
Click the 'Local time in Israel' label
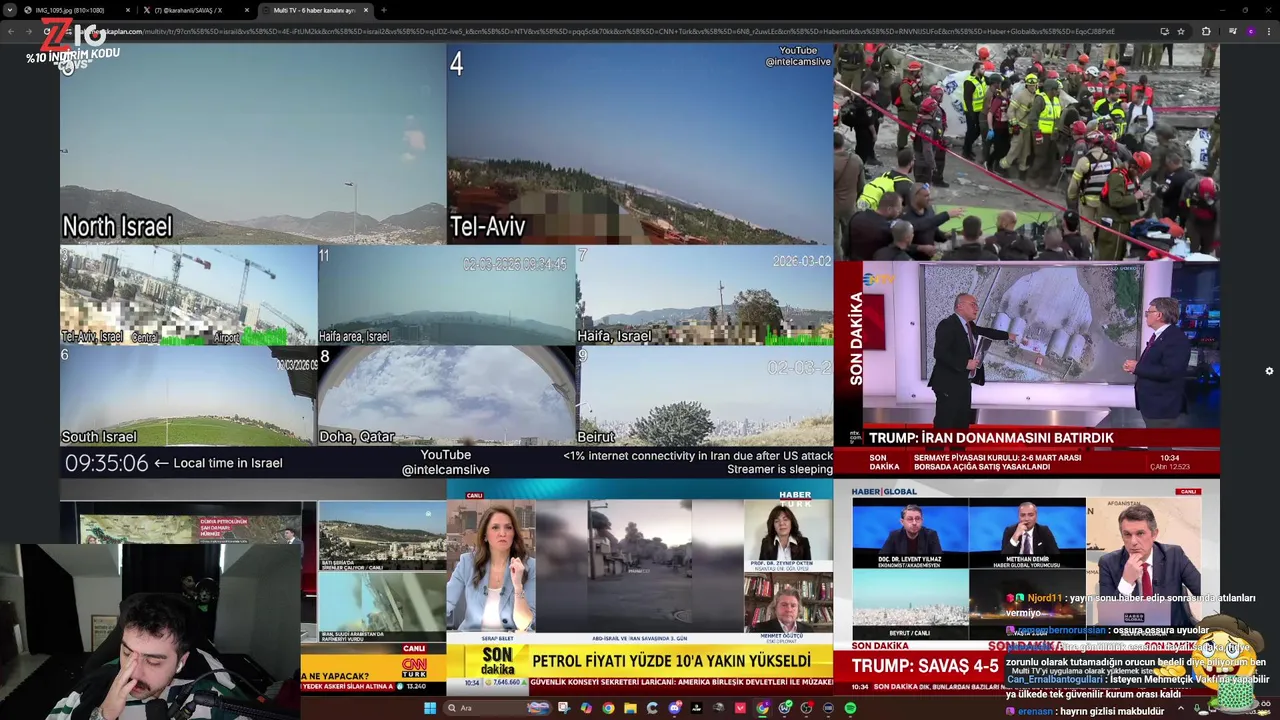[228, 463]
